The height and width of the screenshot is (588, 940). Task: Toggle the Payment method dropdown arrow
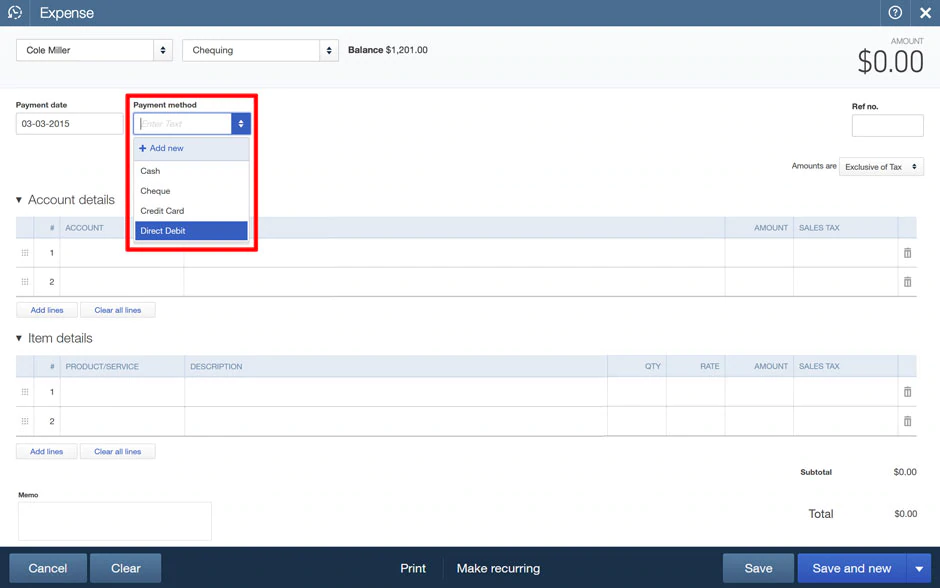click(x=241, y=123)
